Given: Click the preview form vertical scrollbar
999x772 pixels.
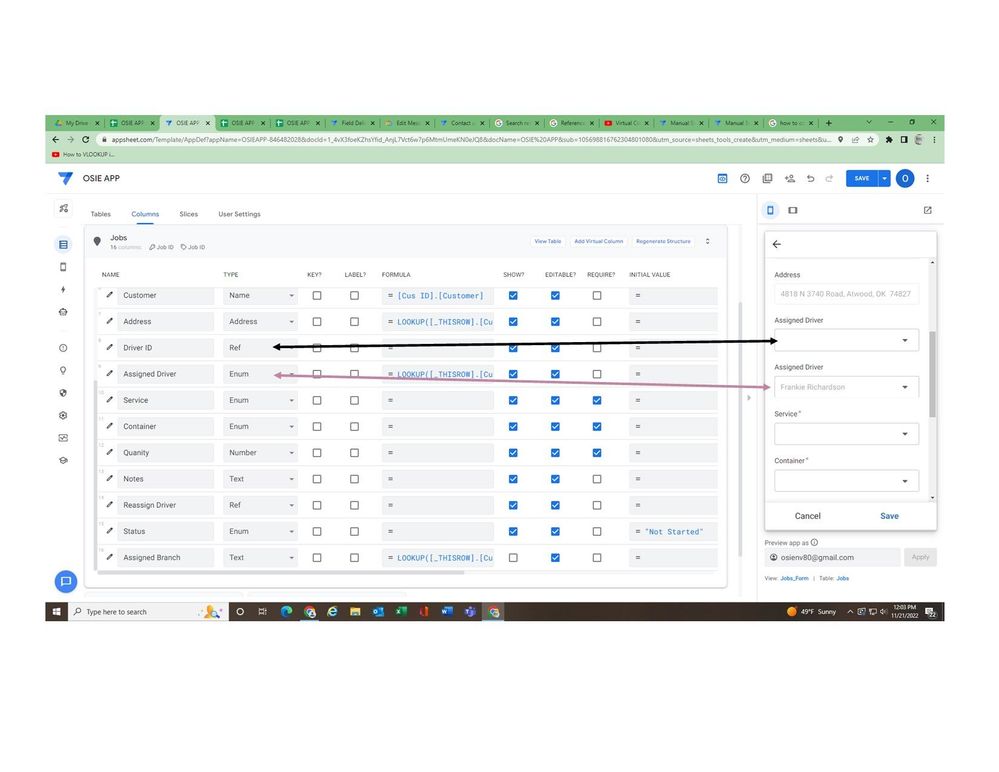Looking at the screenshot, I should [x=932, y=375].
